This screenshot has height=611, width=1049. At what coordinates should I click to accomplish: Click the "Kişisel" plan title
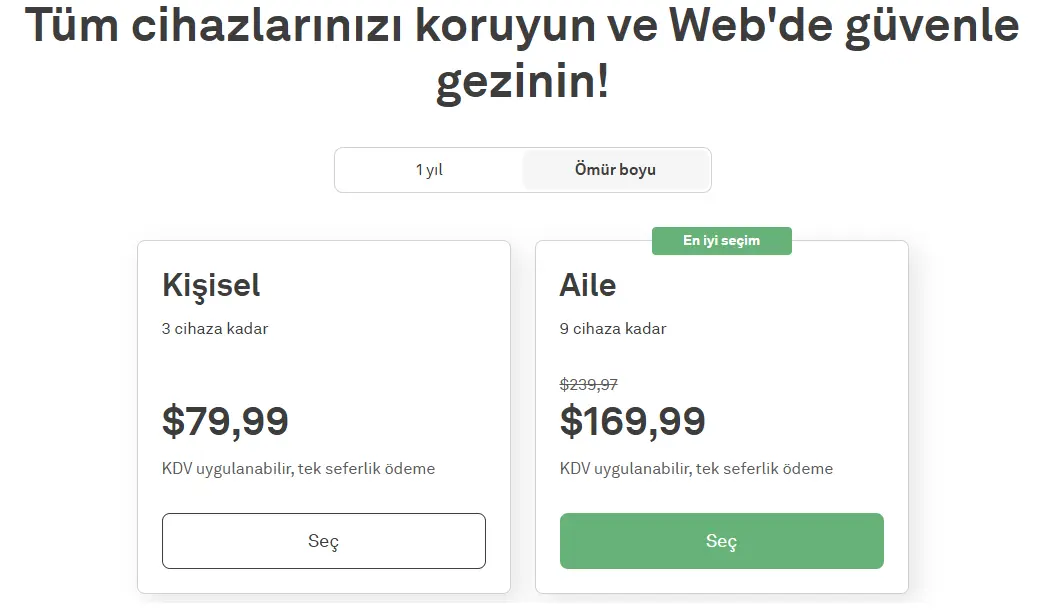coord(211,285)
